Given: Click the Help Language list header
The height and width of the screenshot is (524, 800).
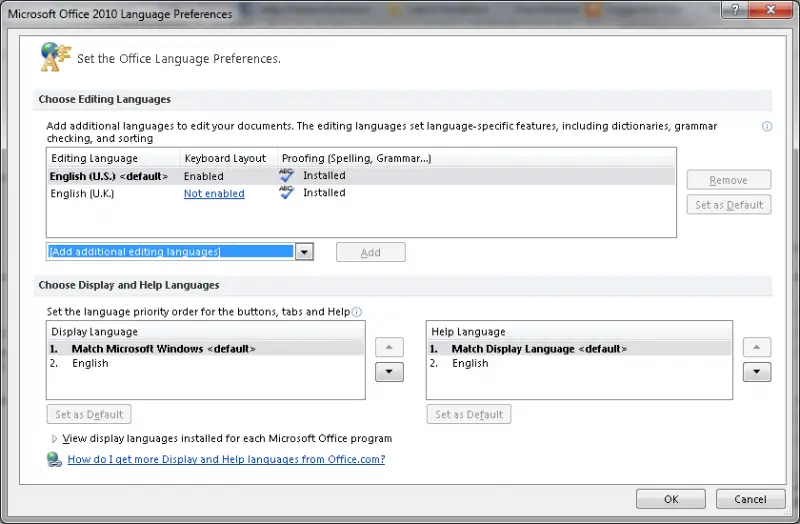Looking at the screenshot, I should [580, 332].
